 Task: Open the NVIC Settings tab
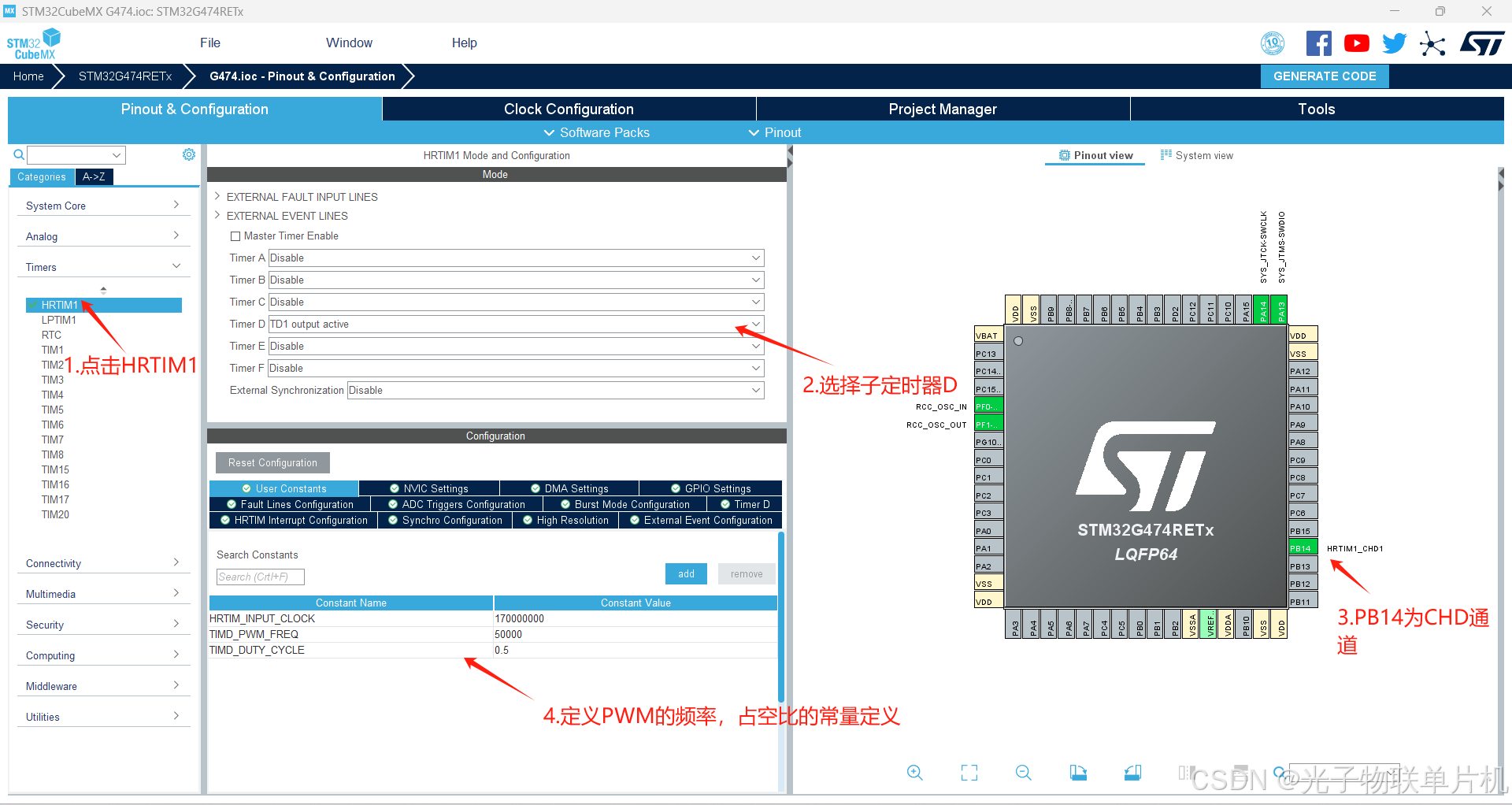(428, 488)
